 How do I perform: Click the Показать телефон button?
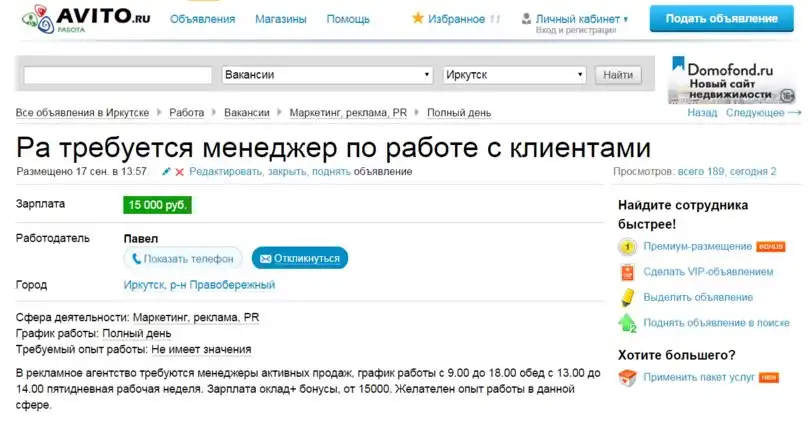click(x=183, y=258)
